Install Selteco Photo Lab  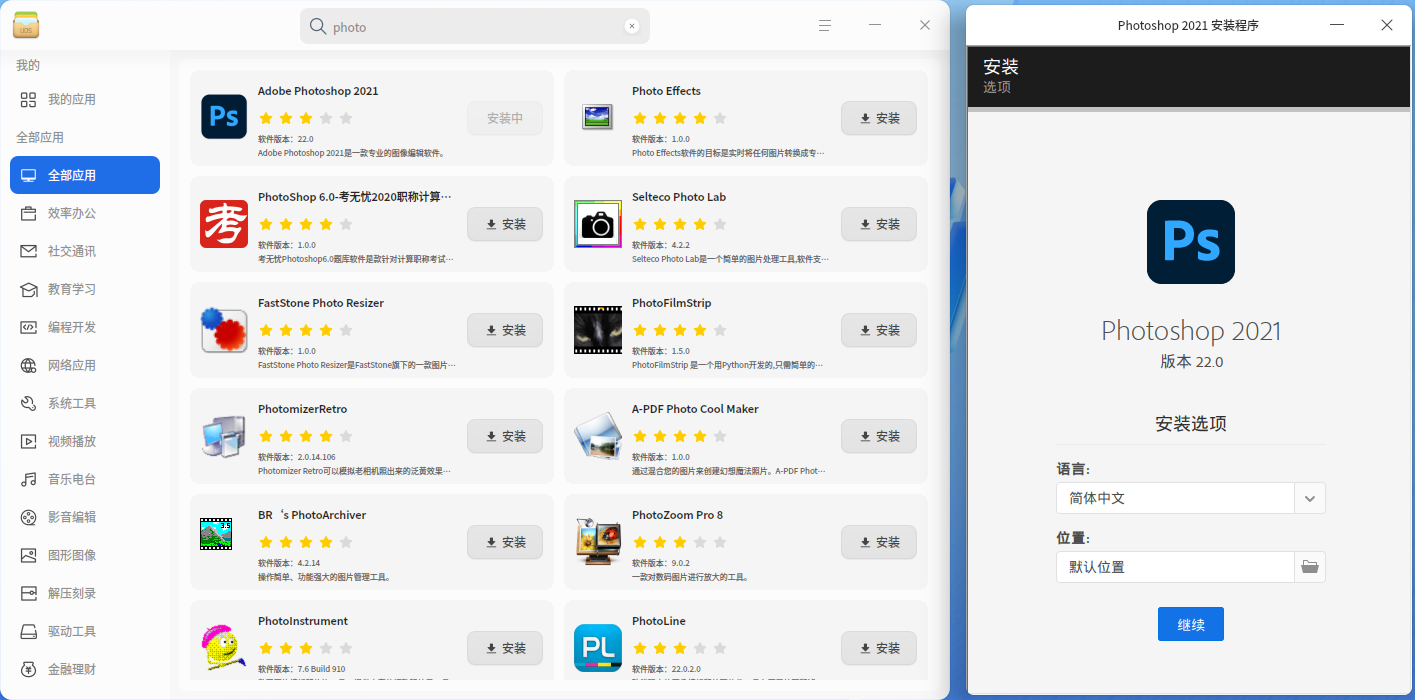(x=879, y=224)
